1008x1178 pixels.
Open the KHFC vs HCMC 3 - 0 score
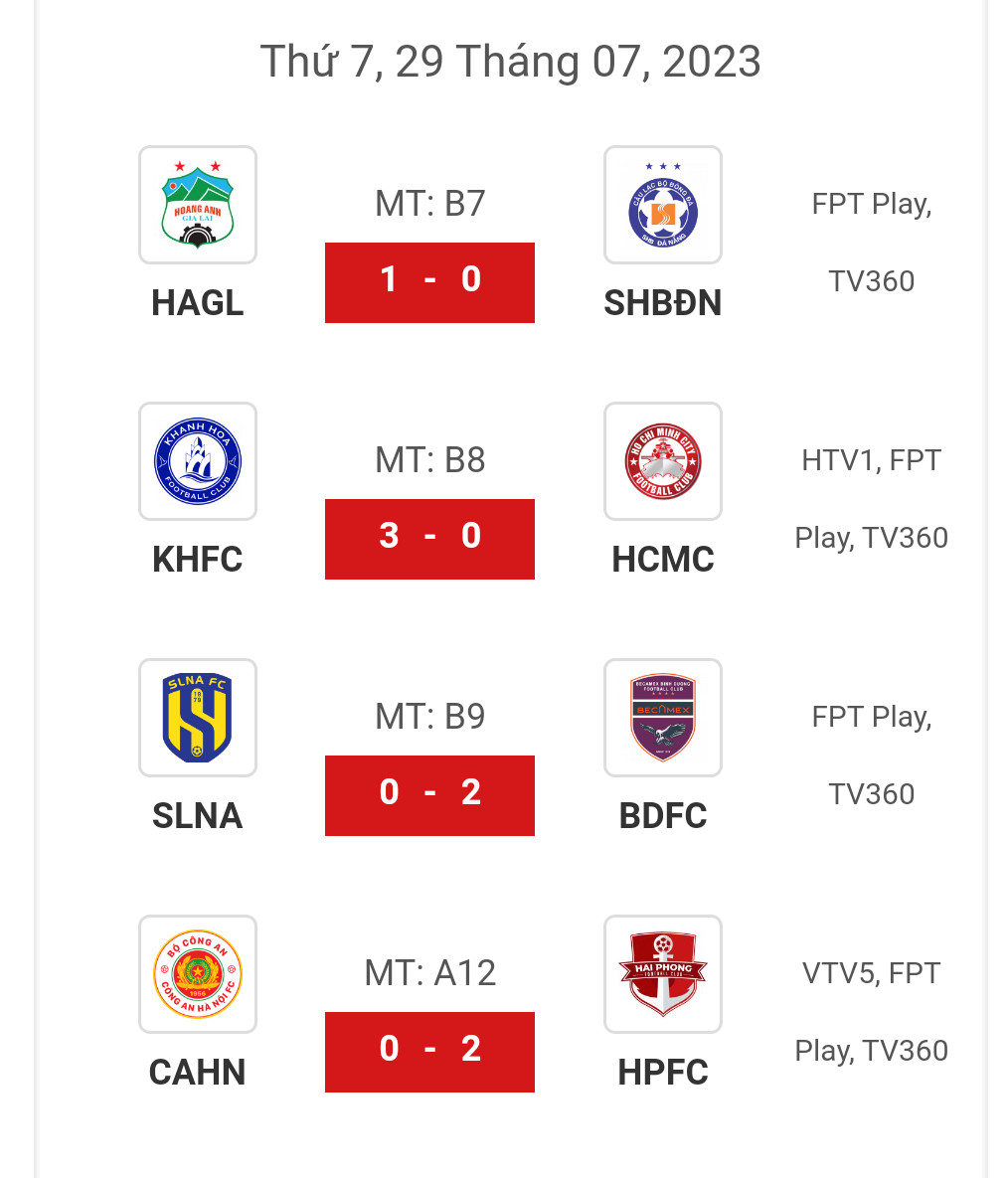(429, 539)
